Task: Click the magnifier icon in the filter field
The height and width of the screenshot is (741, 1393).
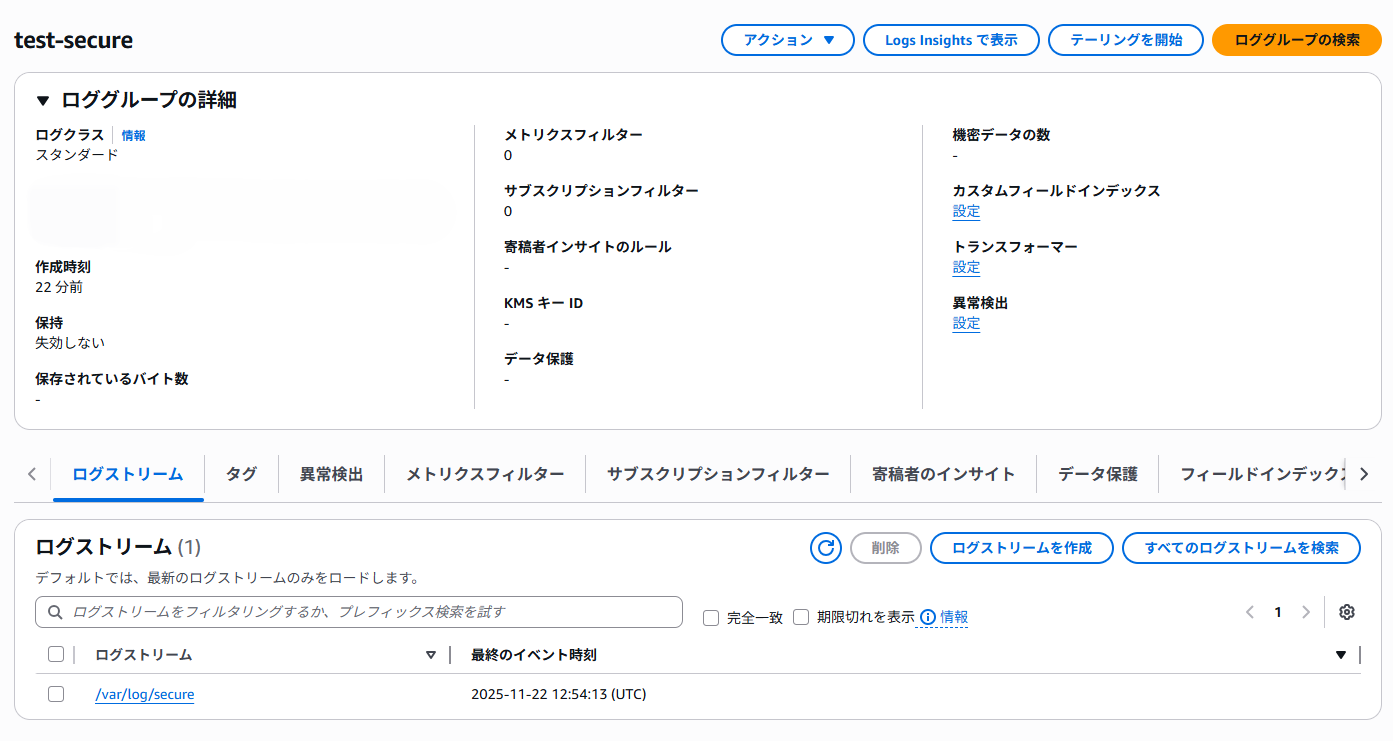Action: (55, 611)
